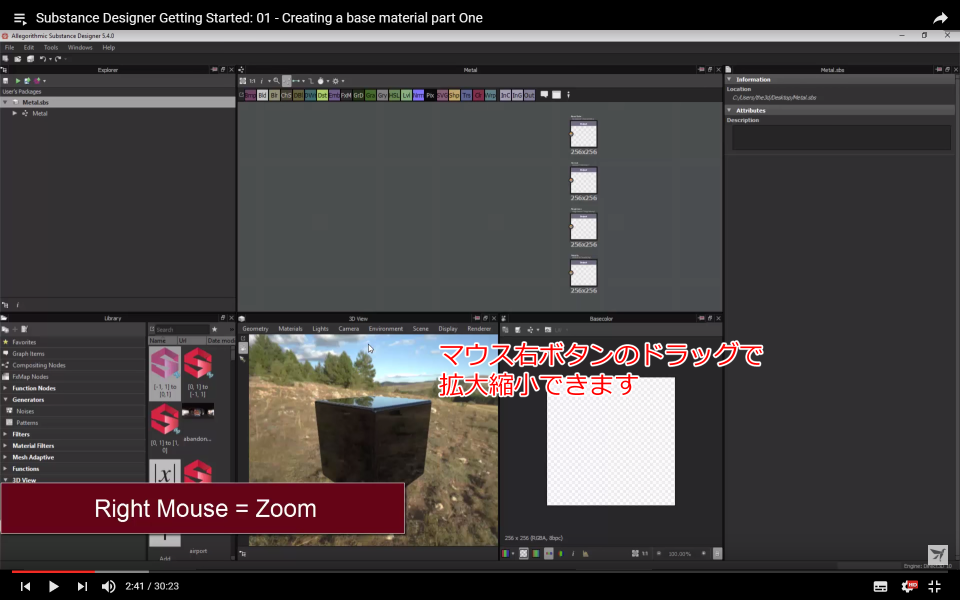960x600 pixels.
Task: Add a frame to the graph
Action: click(x=557, y=95)
